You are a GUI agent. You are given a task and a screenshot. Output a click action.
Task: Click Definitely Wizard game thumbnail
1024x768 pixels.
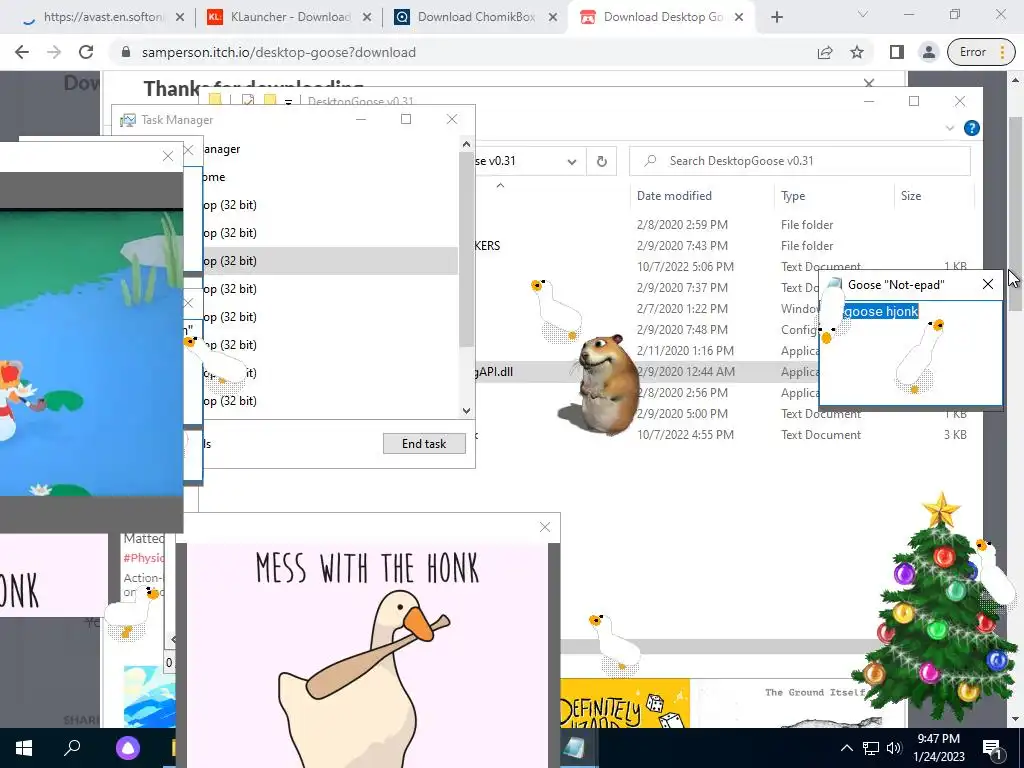pos(624,704)
